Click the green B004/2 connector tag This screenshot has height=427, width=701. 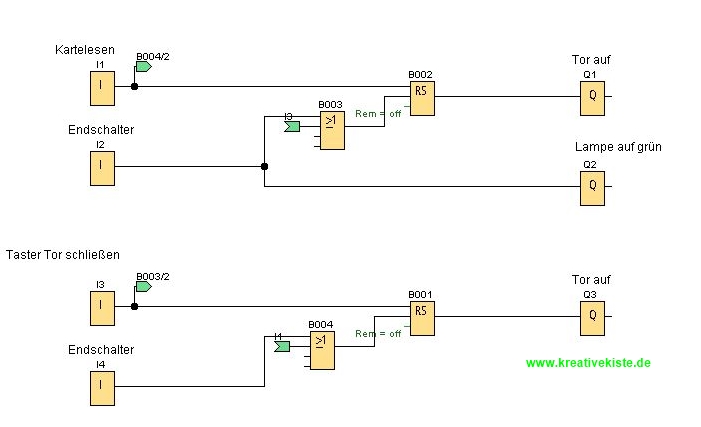pyautogui.click(x=143, y=66)
